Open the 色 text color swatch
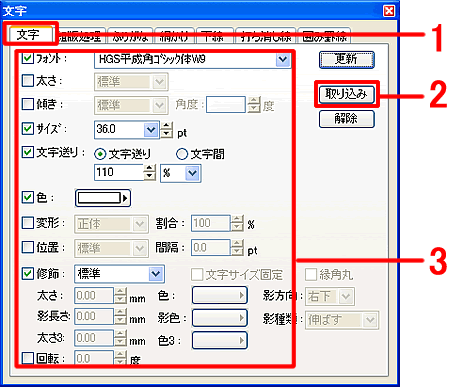 coord(103,198)
